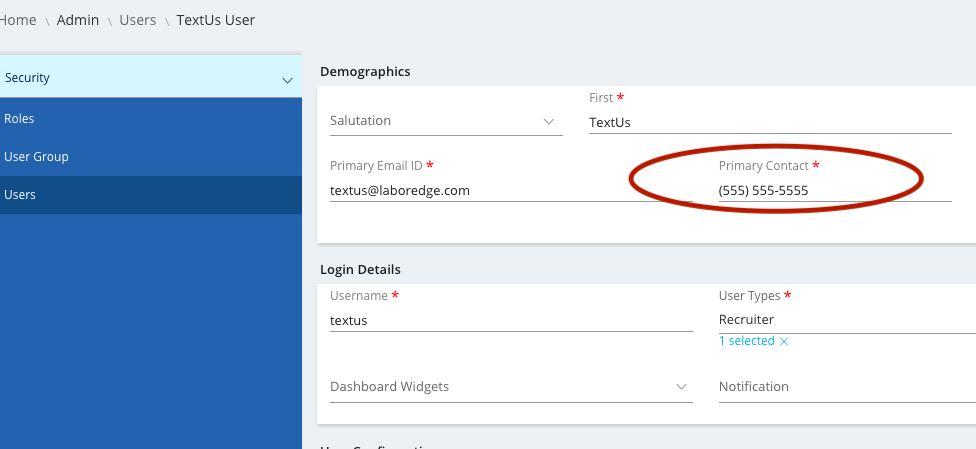Go to the Home breadcrumb
This screenshot has width=976, height=449.
[19, 20]
